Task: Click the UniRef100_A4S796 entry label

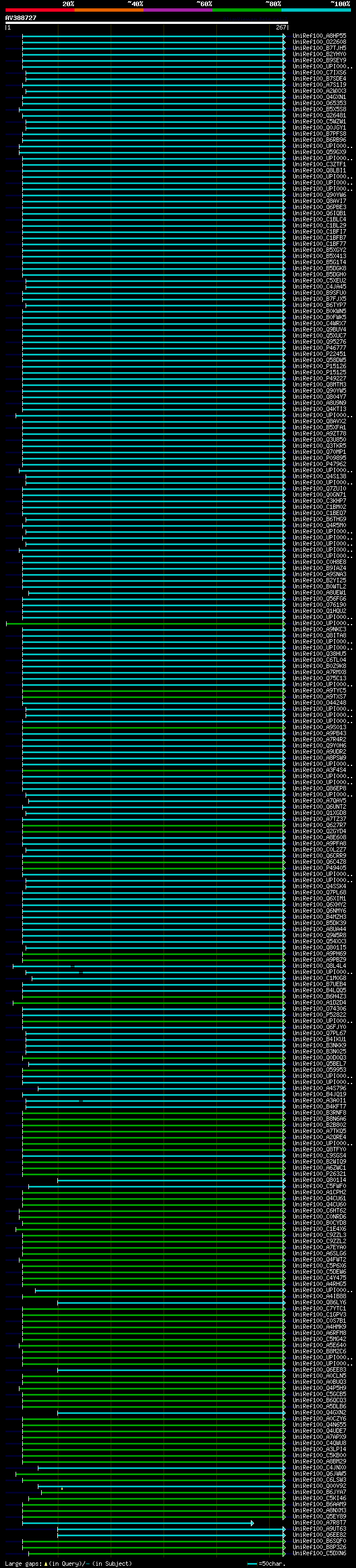Action: (x=319, y=1088)
